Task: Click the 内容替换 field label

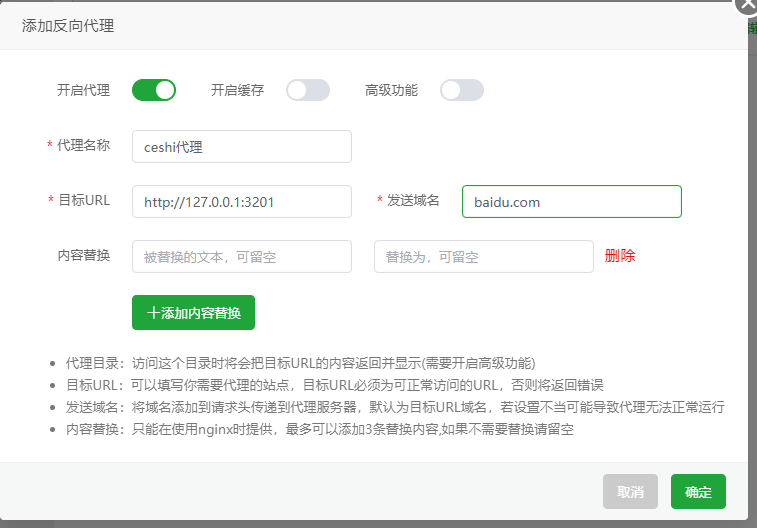Action: point(84,255)
